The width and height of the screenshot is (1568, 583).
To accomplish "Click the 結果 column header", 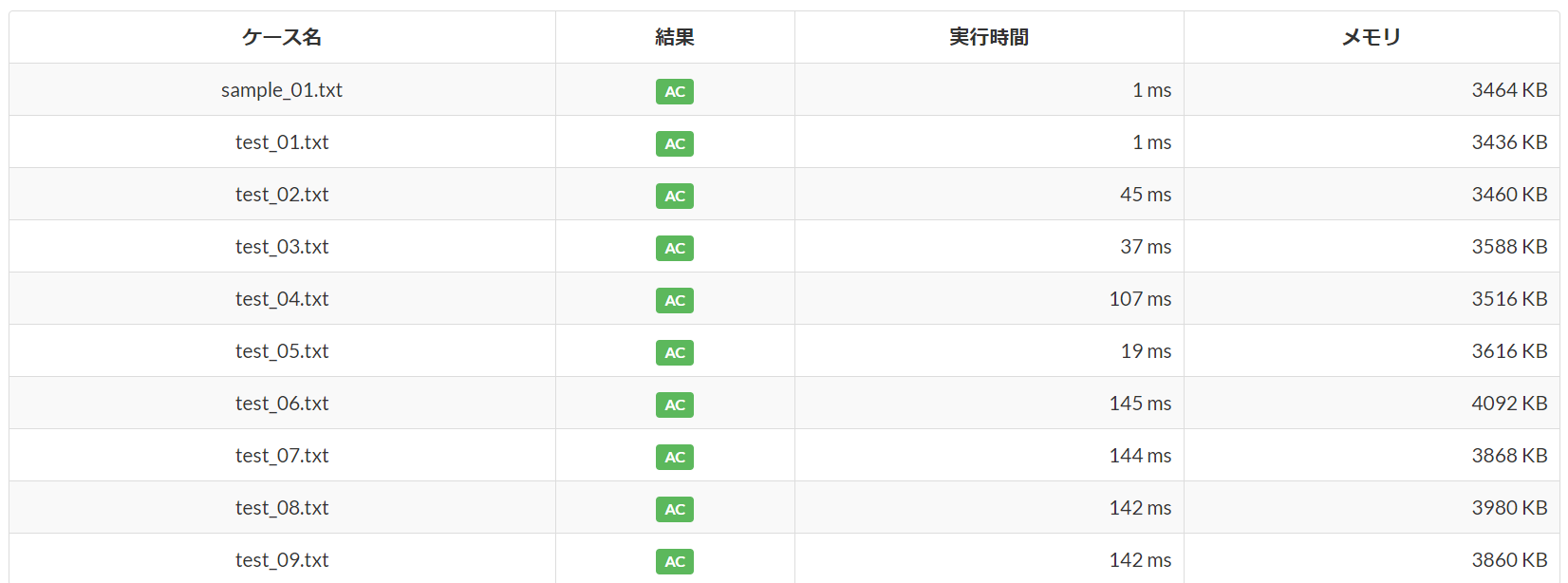I will [675, 37].
